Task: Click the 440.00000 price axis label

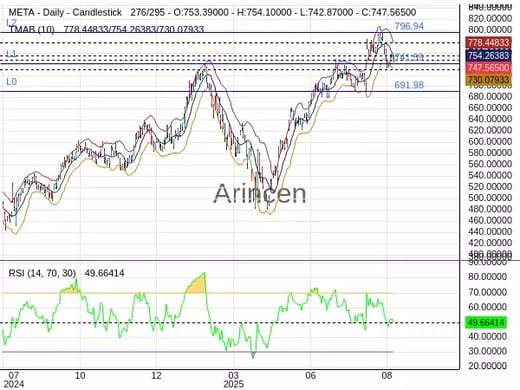Action: click(x=490, y=231)
